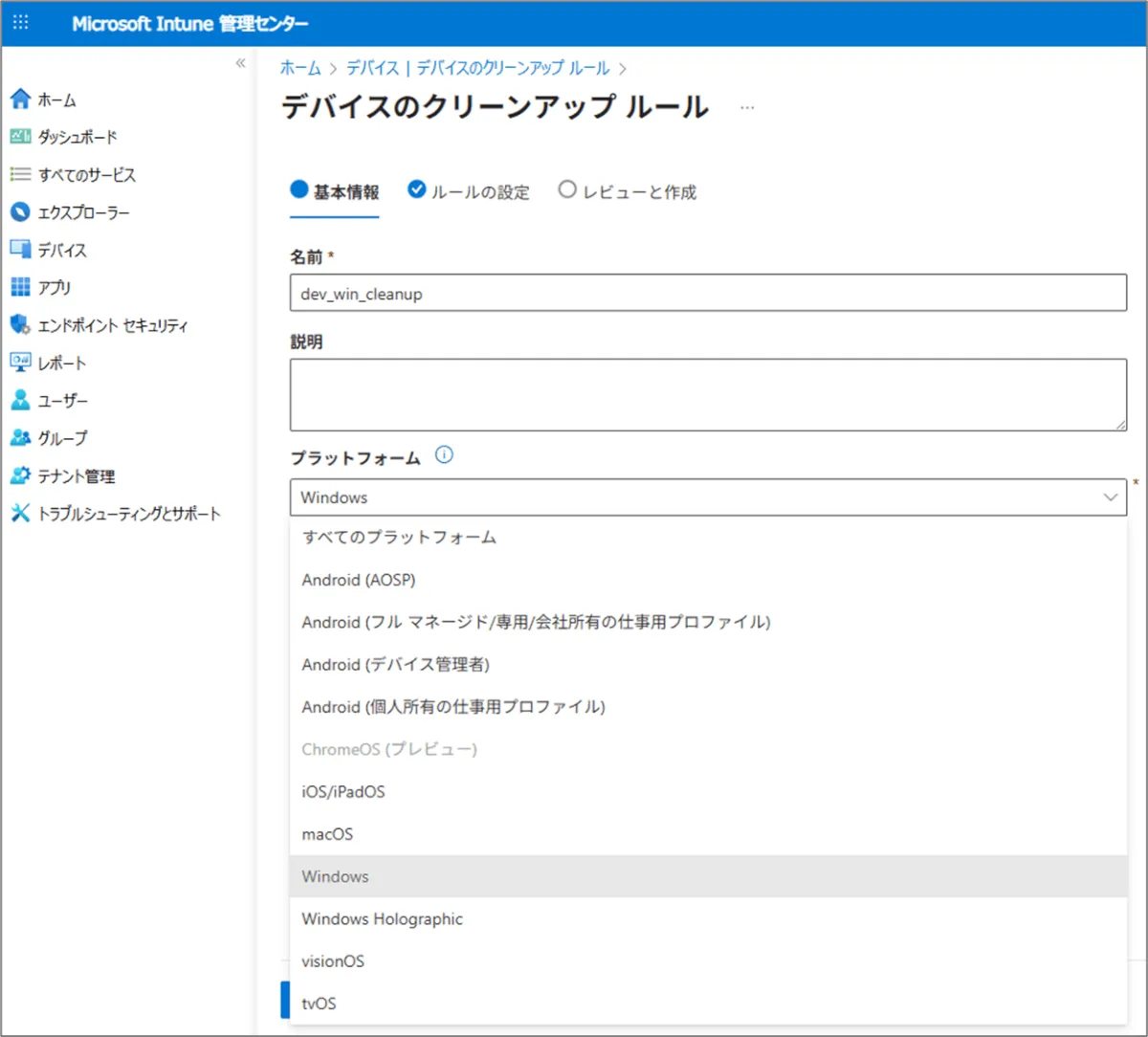The height and width of the screenshot is (1037, 1148).
Task: Open Devices from the sidebar icon
Action: point(20,250)
